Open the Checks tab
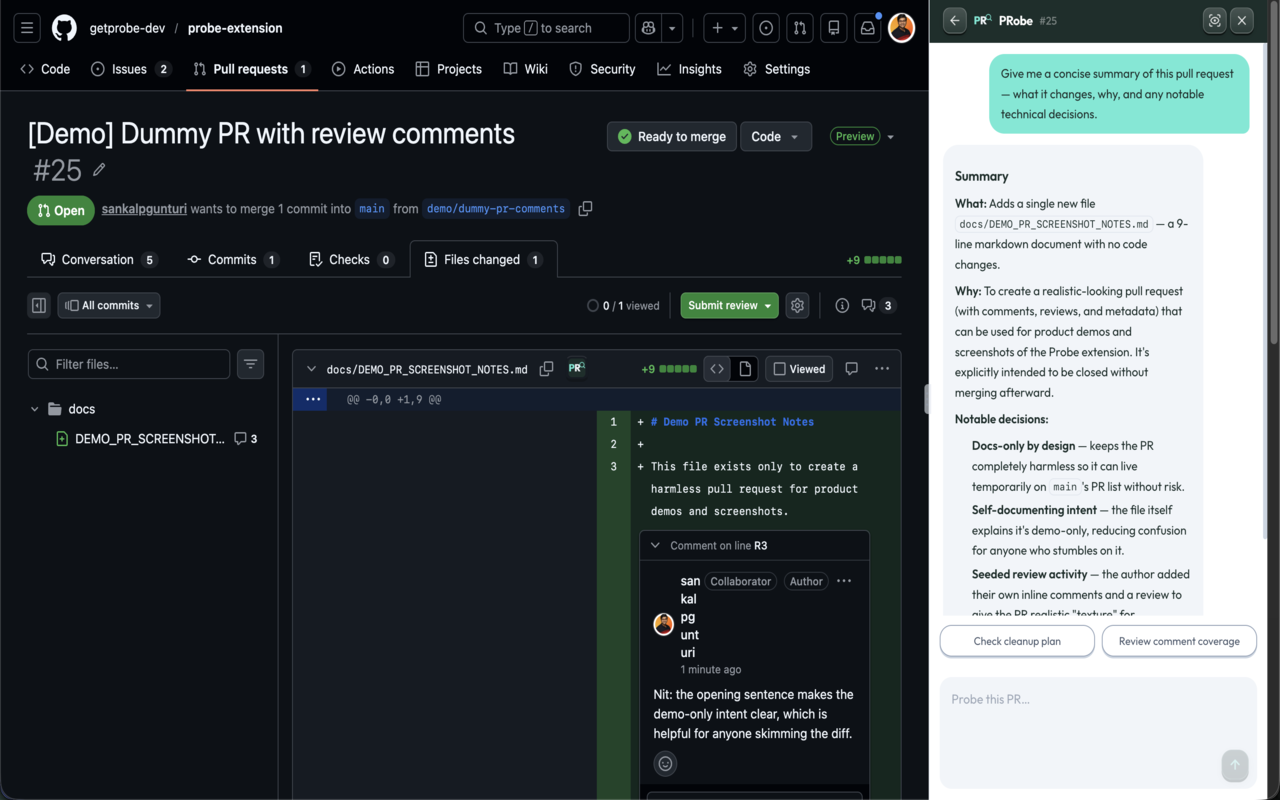The height and width of the screenshot is (800, 1280). pos(351,259)
